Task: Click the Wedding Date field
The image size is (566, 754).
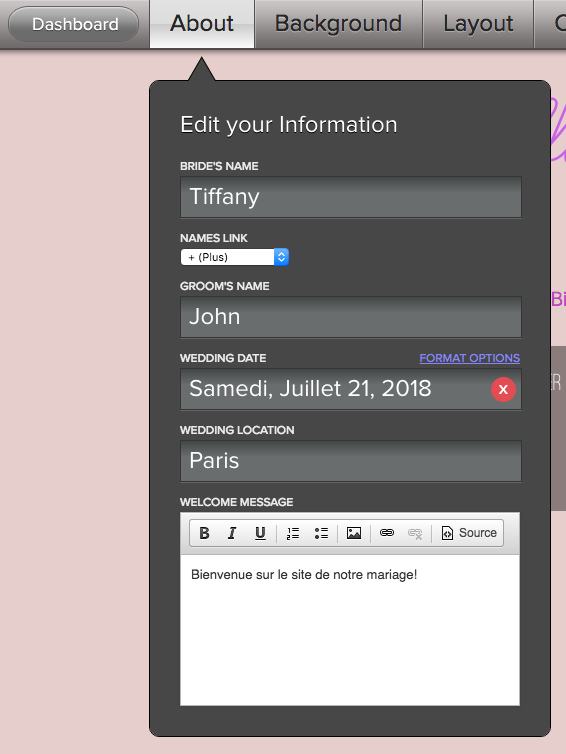Action: (x=351, y=389)
